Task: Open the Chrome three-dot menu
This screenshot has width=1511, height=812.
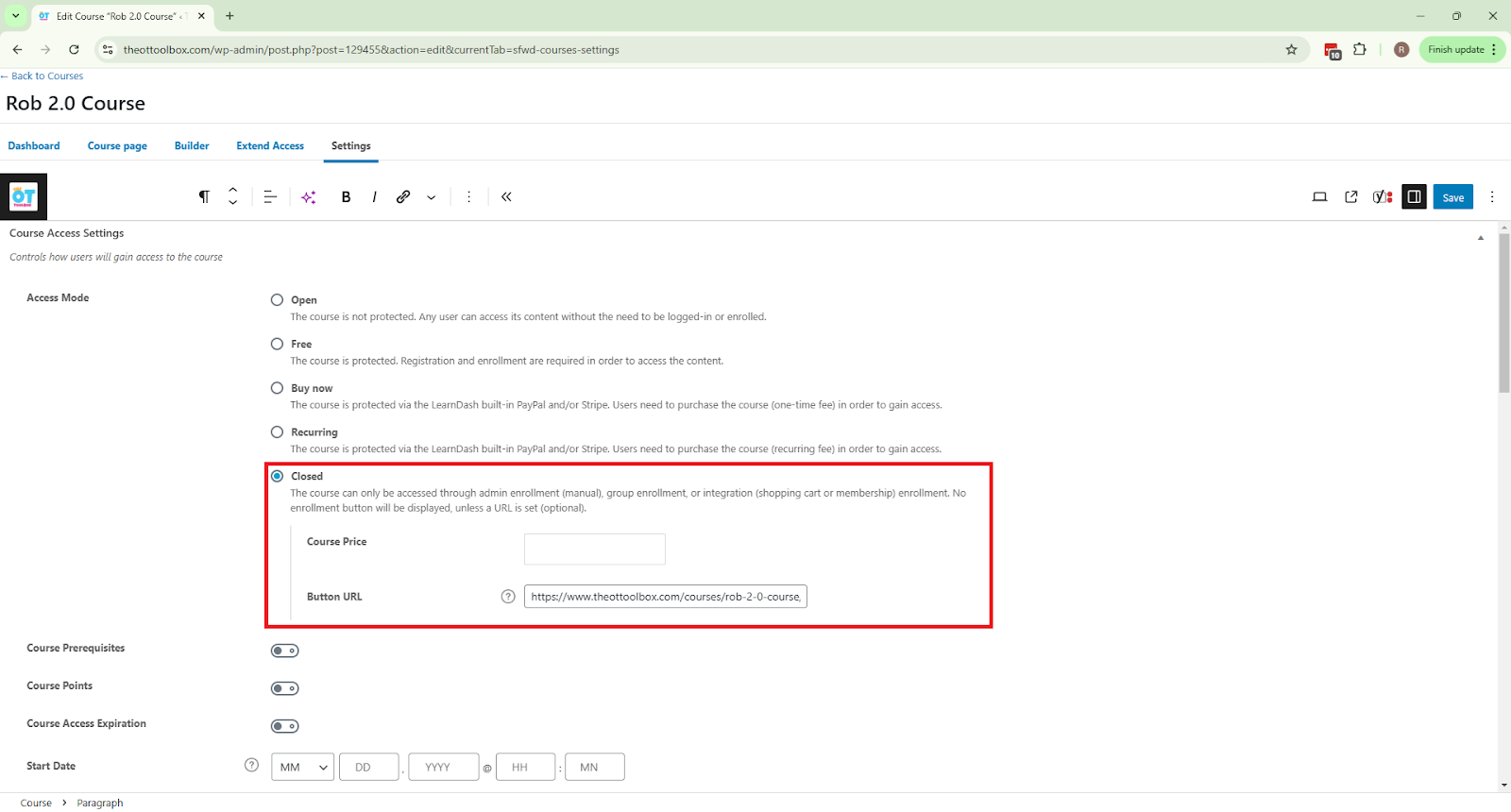Action: pyautogui.click(x=1494, y=49)
